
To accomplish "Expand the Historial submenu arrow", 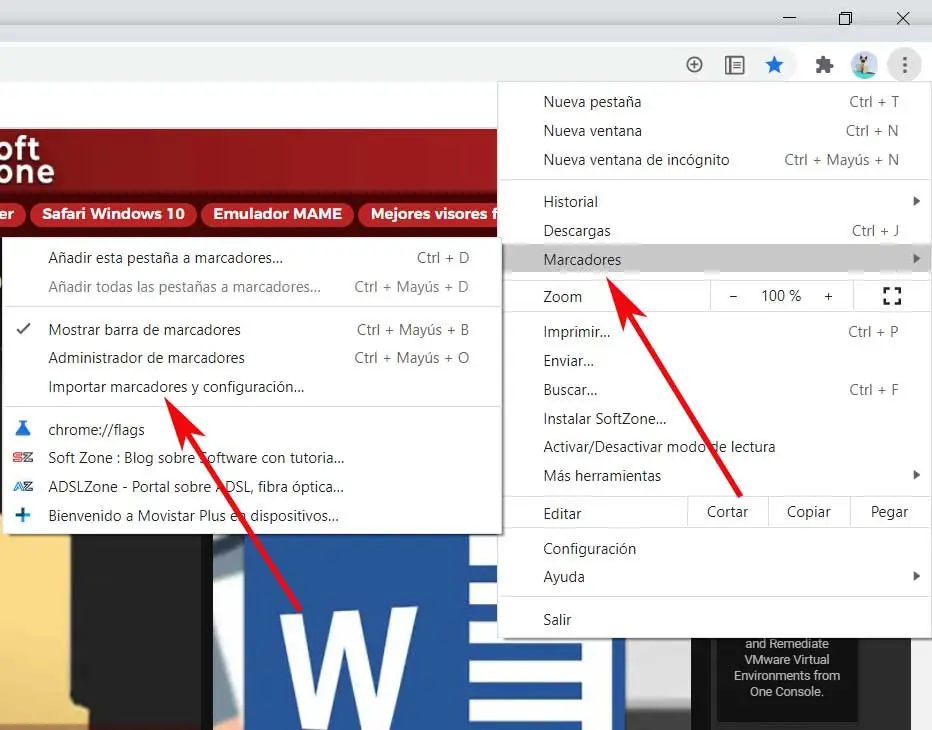I will point(916,202).
